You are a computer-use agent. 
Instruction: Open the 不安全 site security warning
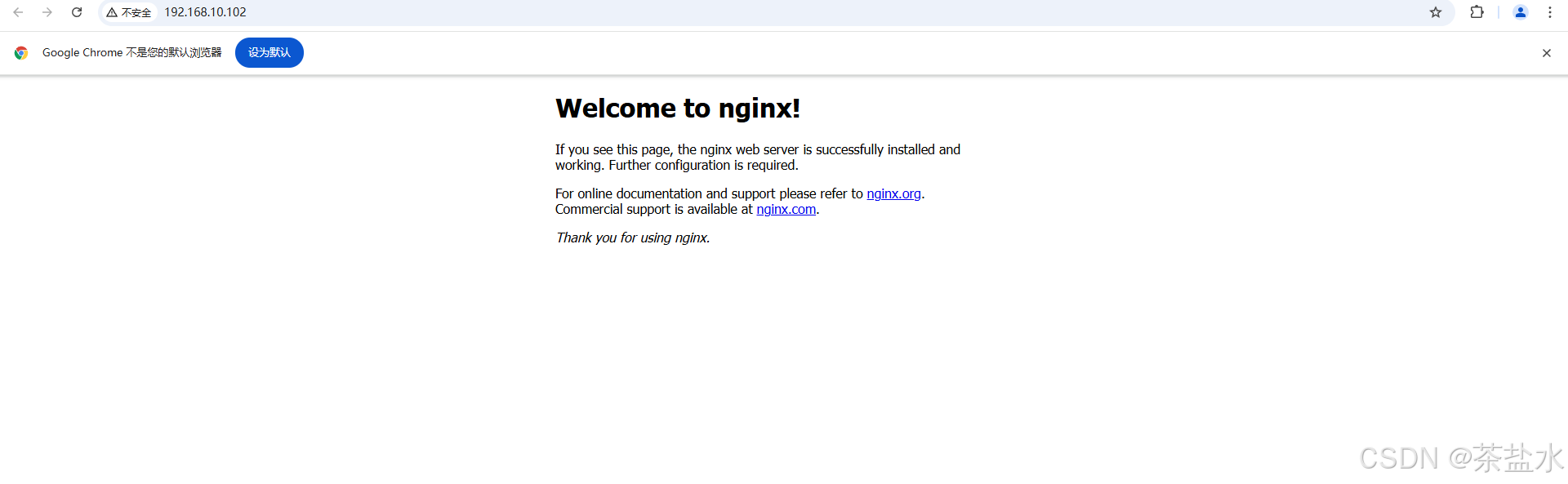pyautogui.click(x=129, y=12)
